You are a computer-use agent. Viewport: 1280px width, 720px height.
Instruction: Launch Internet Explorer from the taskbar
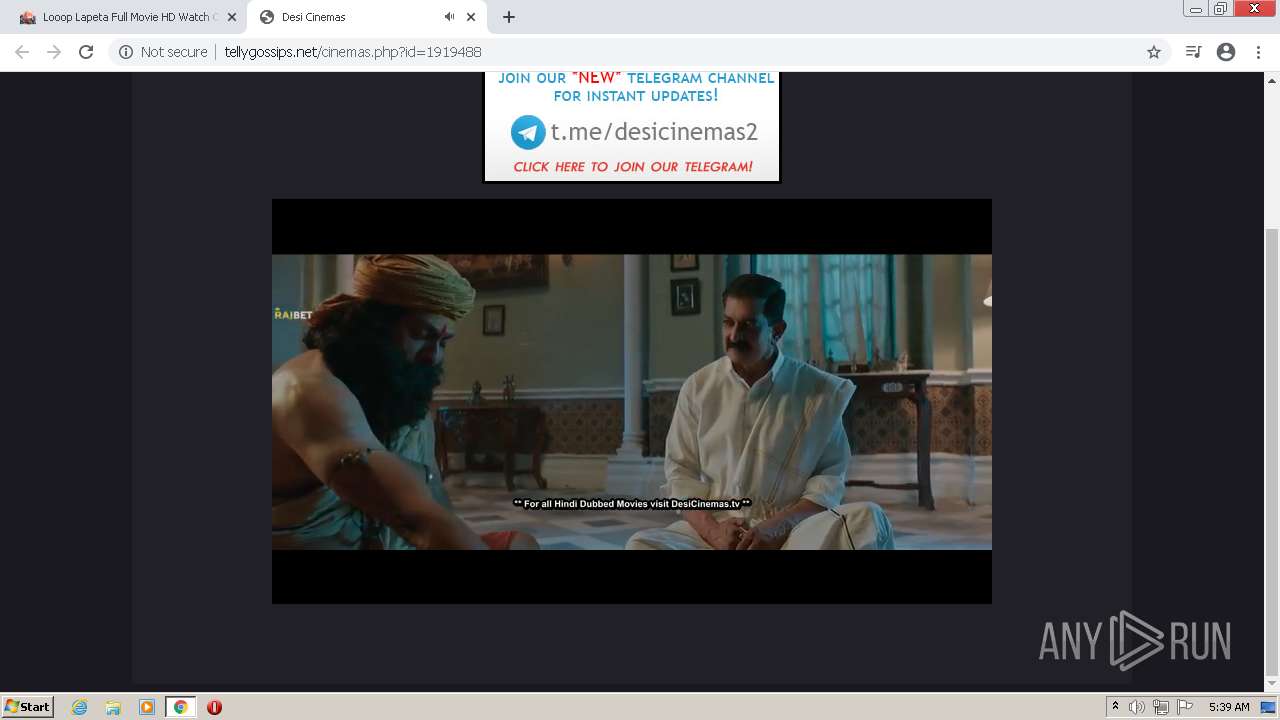coord(80,707)
